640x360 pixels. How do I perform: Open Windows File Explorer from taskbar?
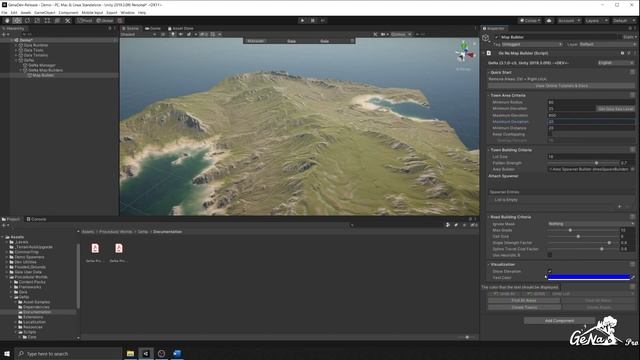(130, 353)
